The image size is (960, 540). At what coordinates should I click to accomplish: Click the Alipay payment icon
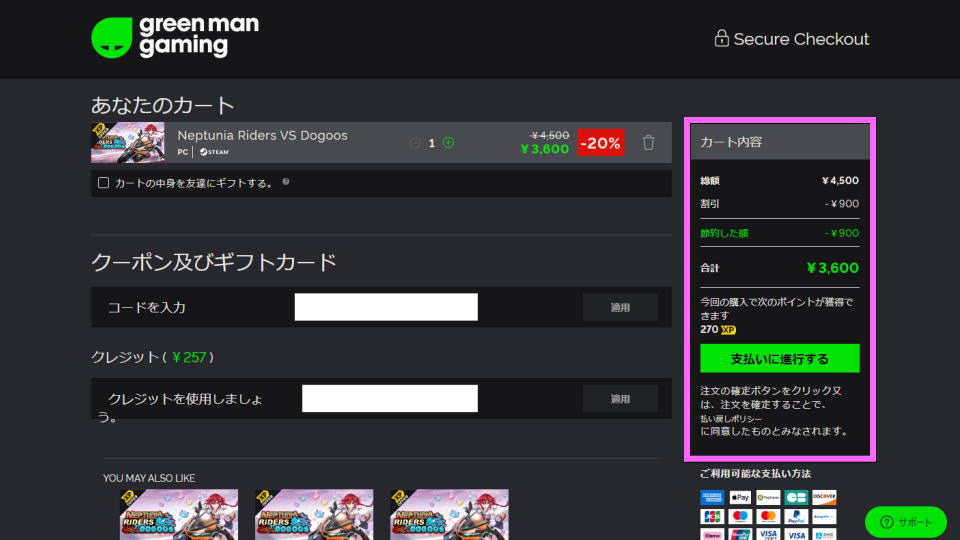pyautogui.click(x=824, y=535)
